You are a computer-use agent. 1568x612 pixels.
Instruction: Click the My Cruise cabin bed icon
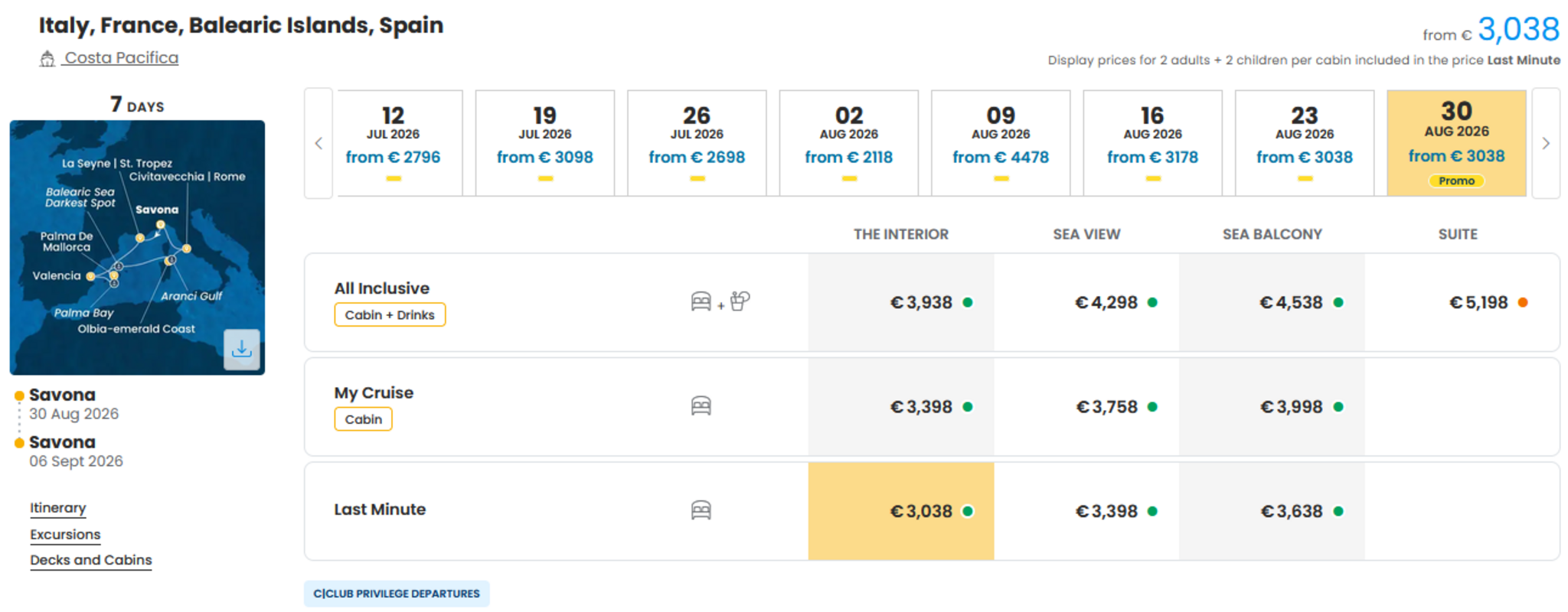[x=701, y=406]
